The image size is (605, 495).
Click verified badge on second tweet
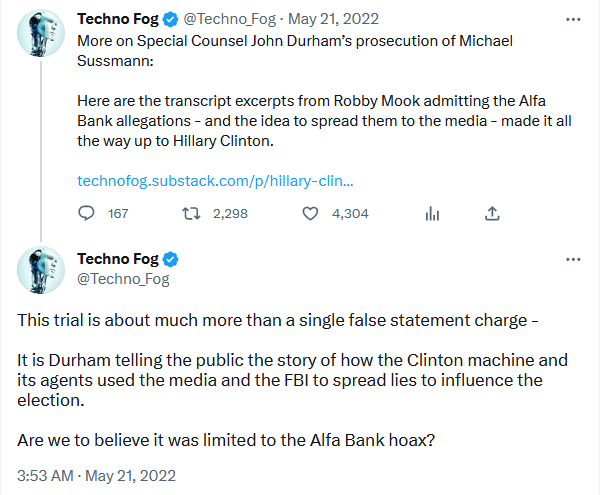click(171, 259)
